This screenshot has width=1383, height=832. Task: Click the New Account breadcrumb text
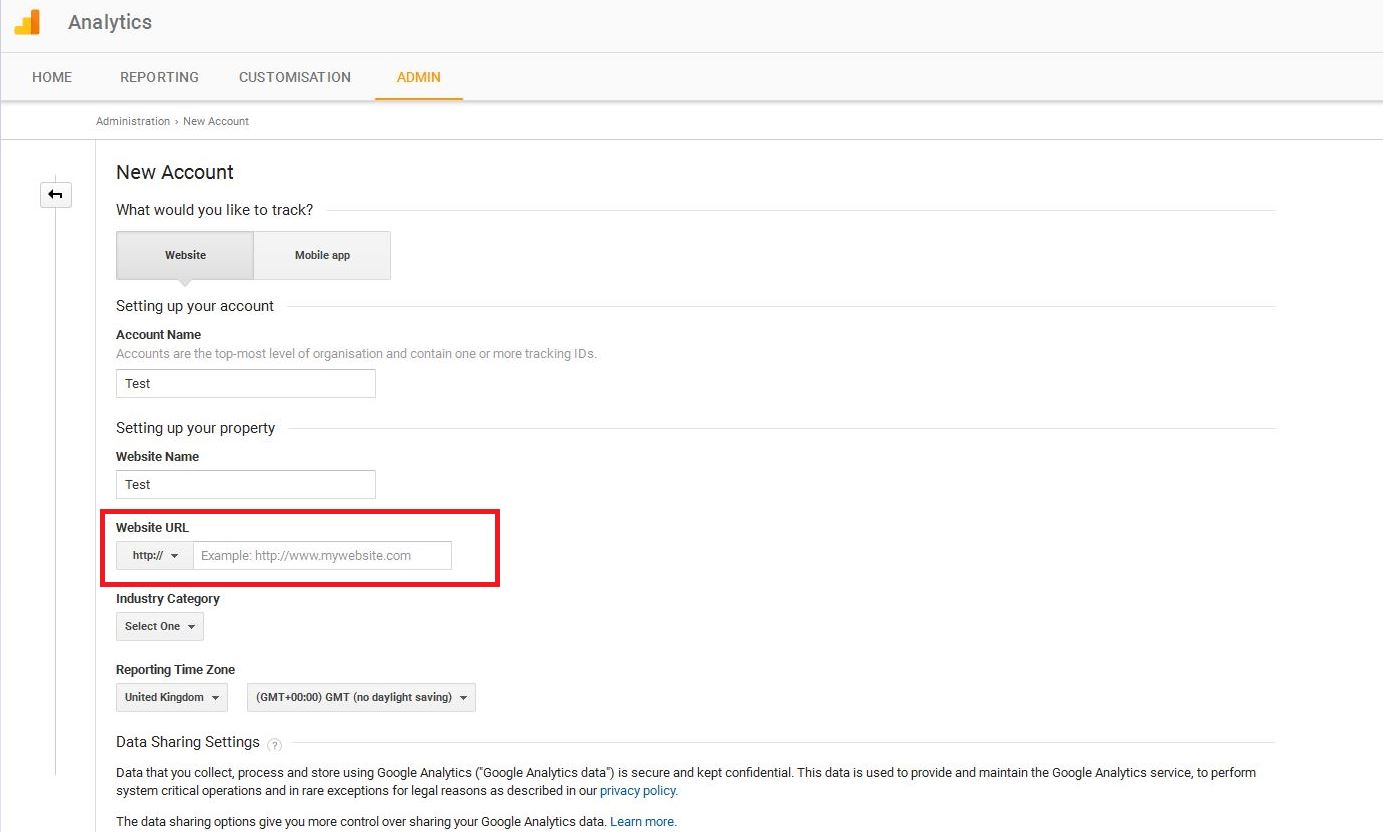[x=216, y=121]
